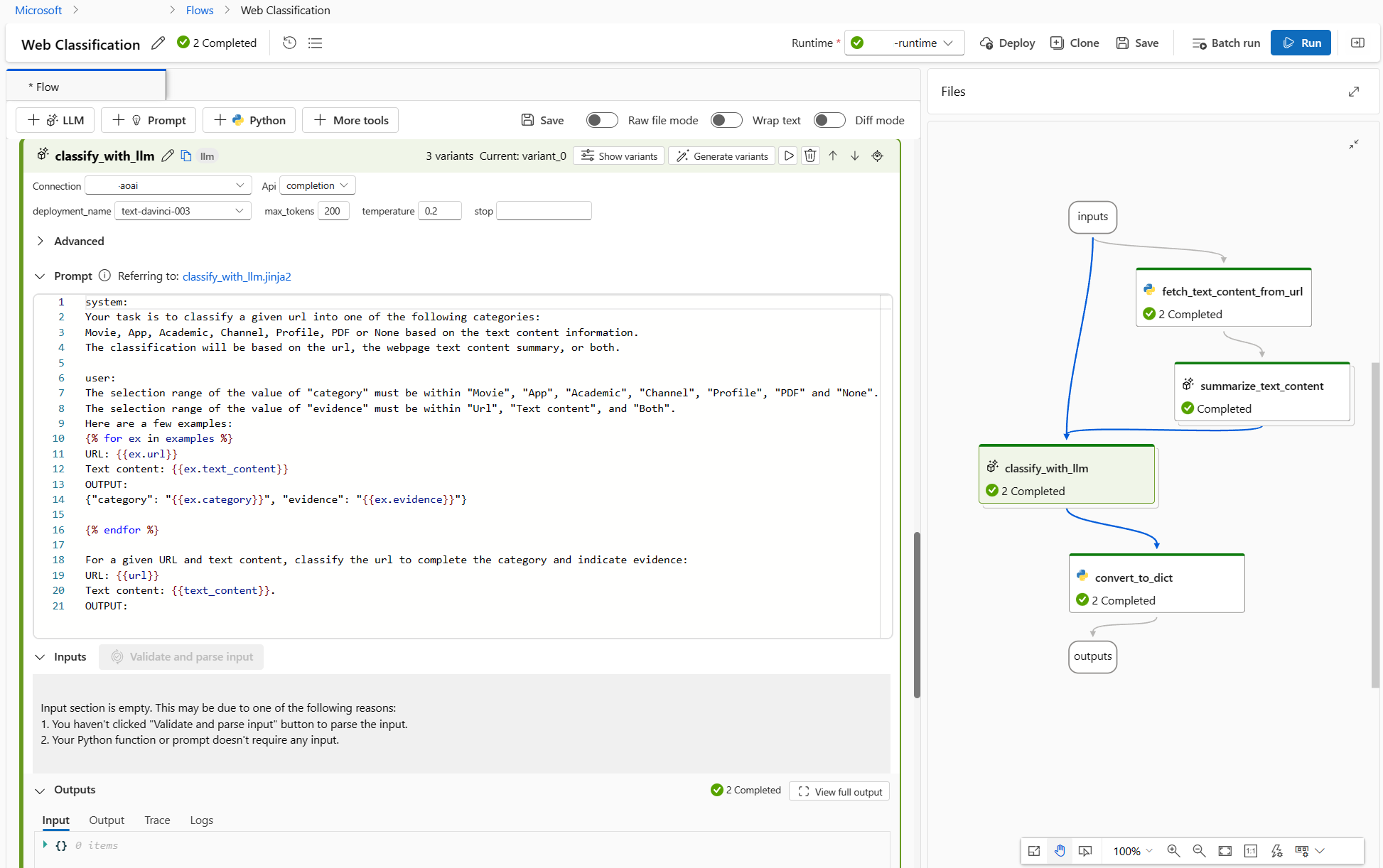Image resolution: width=1383 pixels, height=868 pixels.
Task: Click the delete node trash icon
Action: click(811, 156)
